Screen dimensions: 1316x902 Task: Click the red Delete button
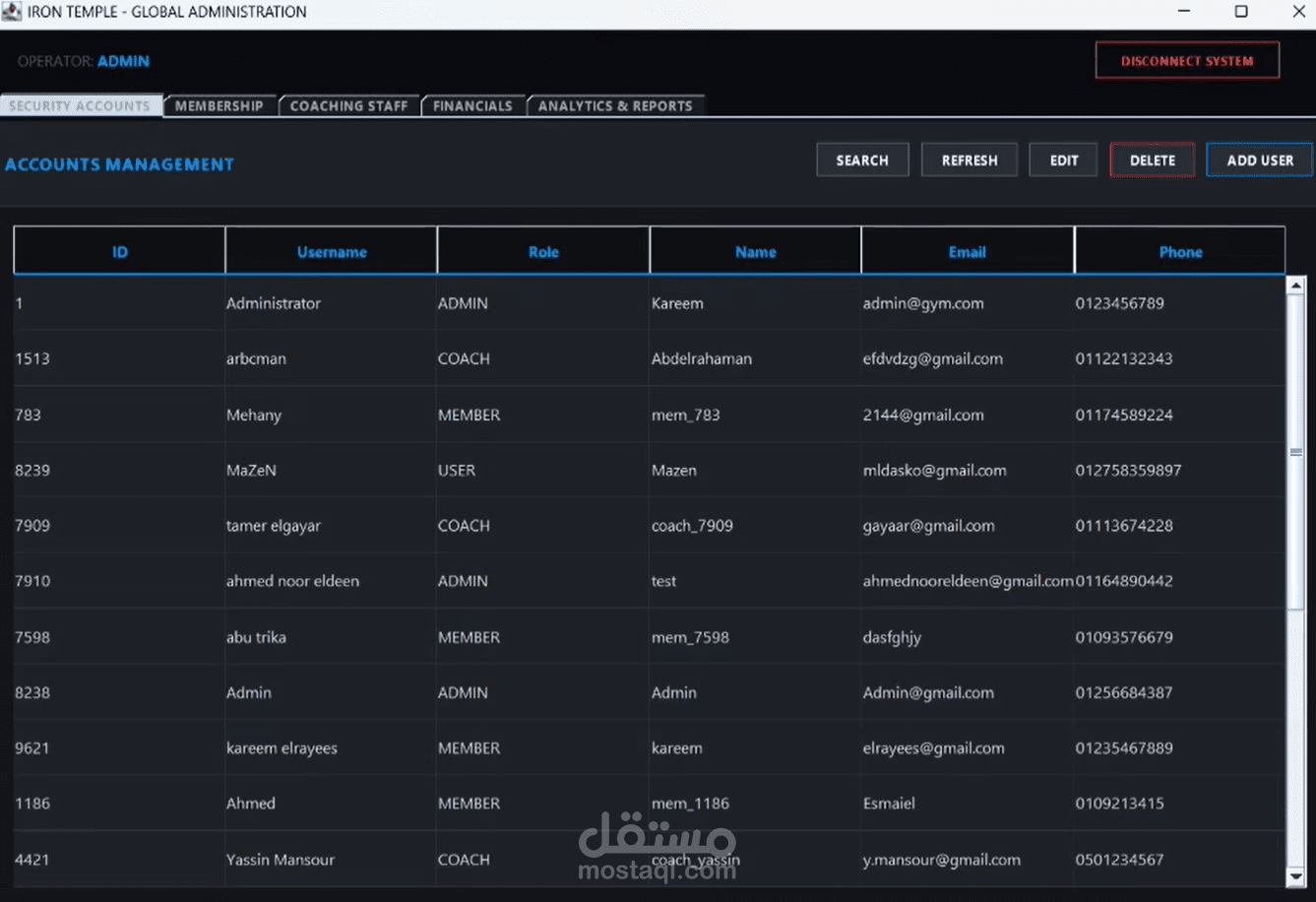(x=1153, y=161)
